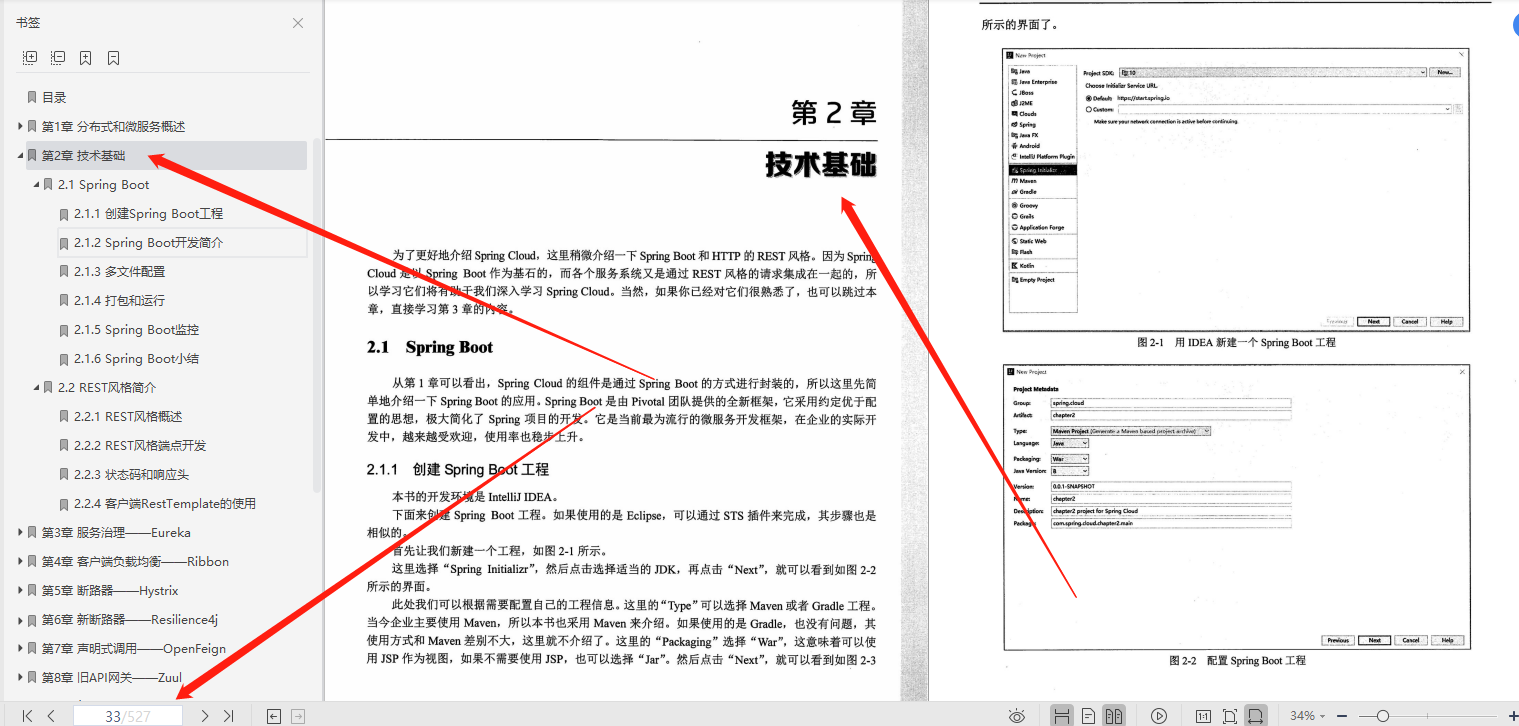
Task: Select bookmark 2.1.1 创建Spring Boot工程
Action: pos(148,213)
